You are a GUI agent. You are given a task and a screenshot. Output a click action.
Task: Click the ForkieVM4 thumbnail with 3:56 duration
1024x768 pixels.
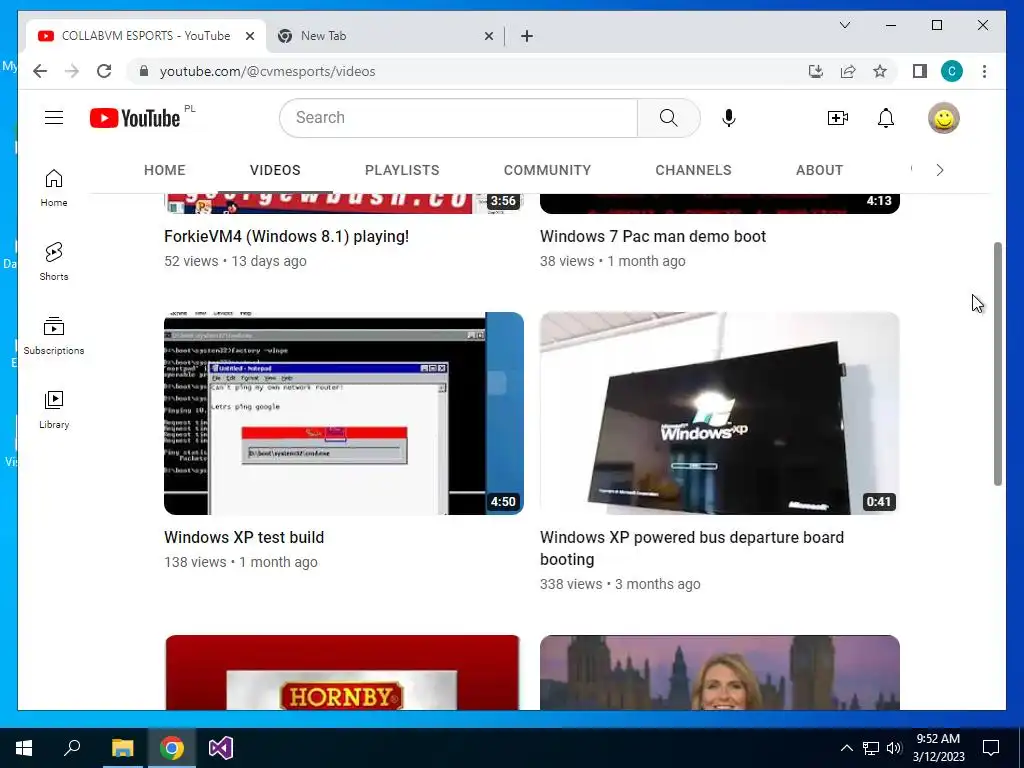344,203
